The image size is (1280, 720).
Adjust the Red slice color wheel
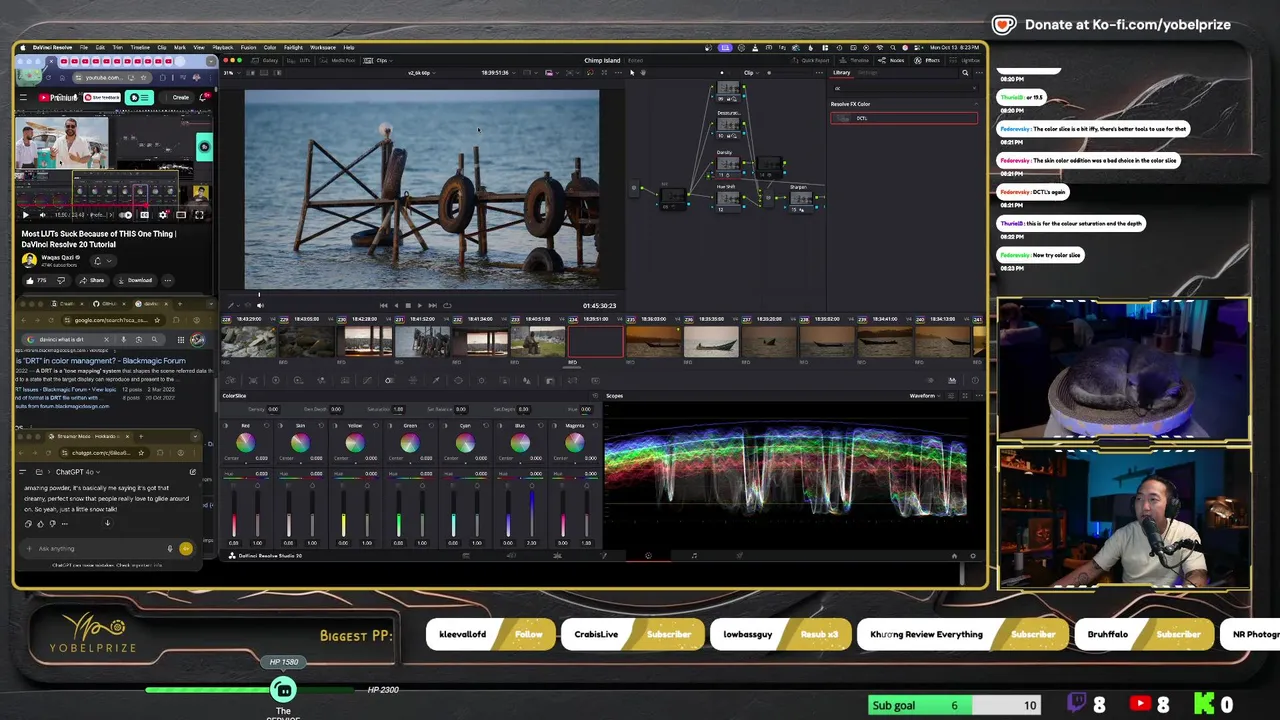tap(245, 444)
